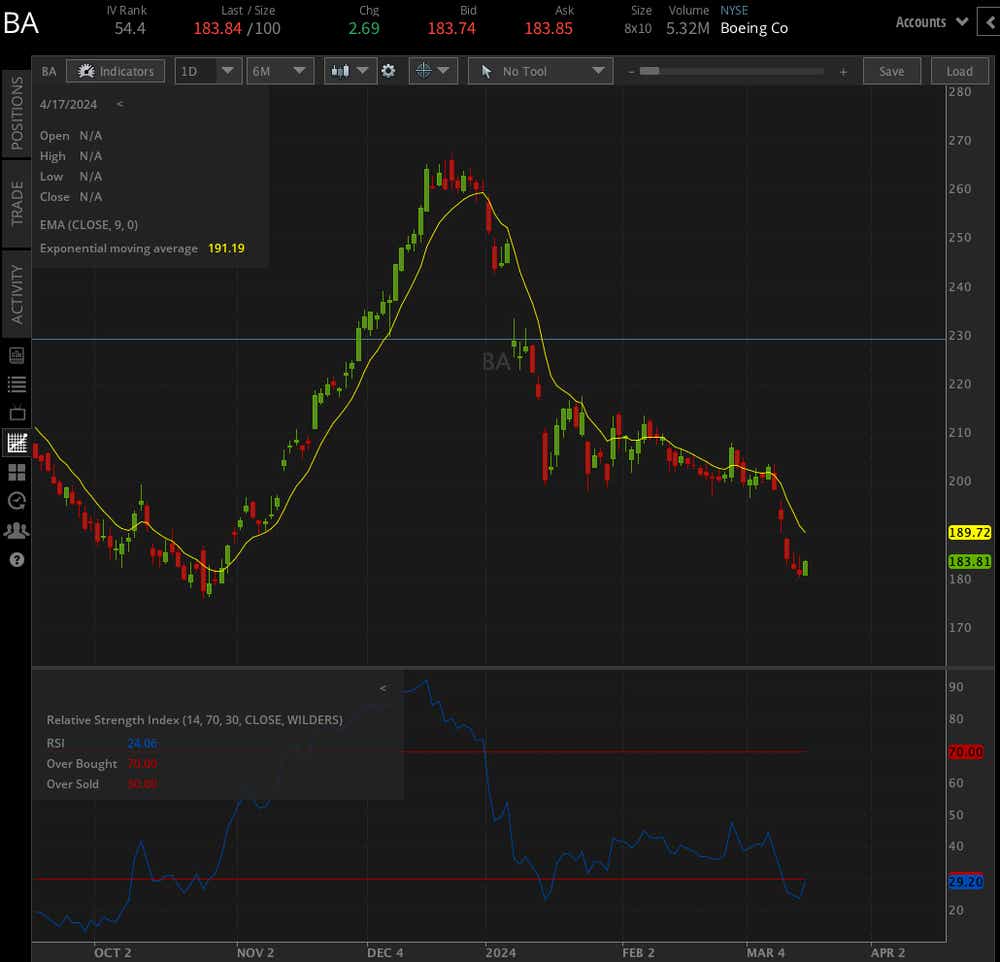Click the zoom out minus icon

(x=631, y=71)
